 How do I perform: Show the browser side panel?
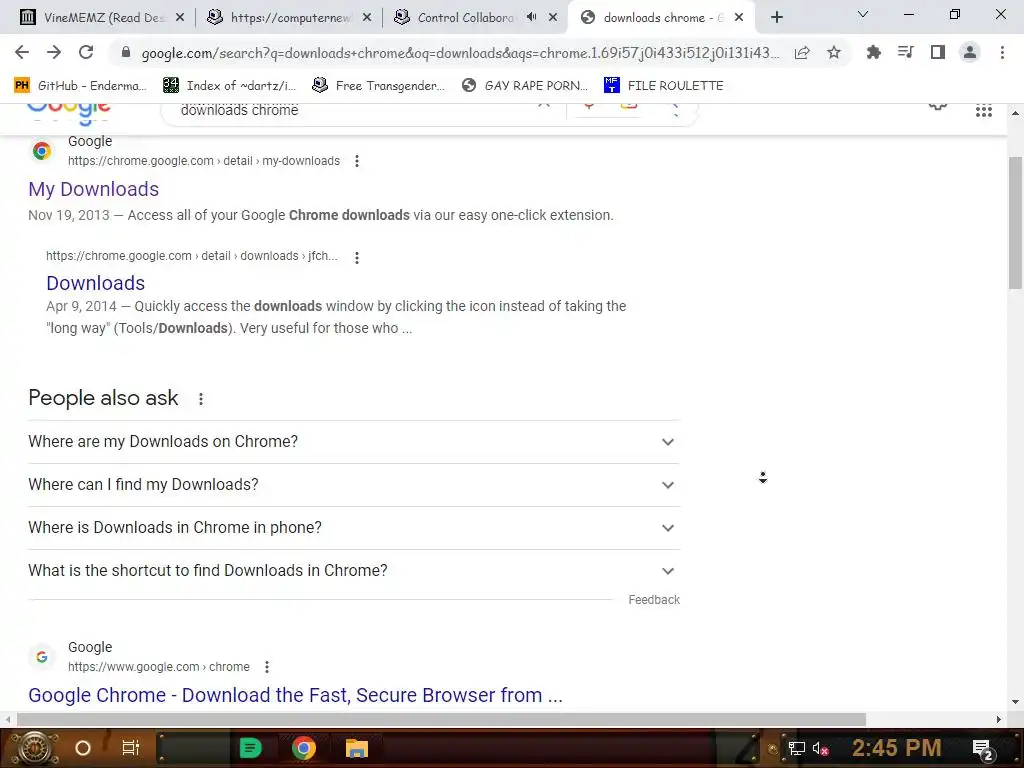pyautogui.click(x=938, y=52)
